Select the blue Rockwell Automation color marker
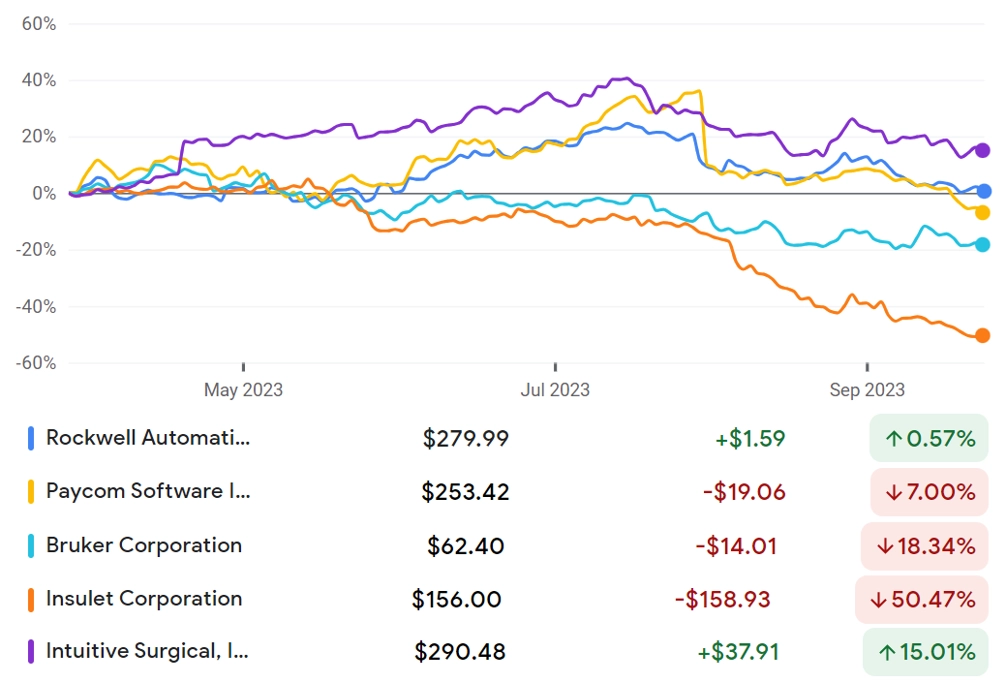This screenshot has height=683, width=1006. (x=31, y=438)
